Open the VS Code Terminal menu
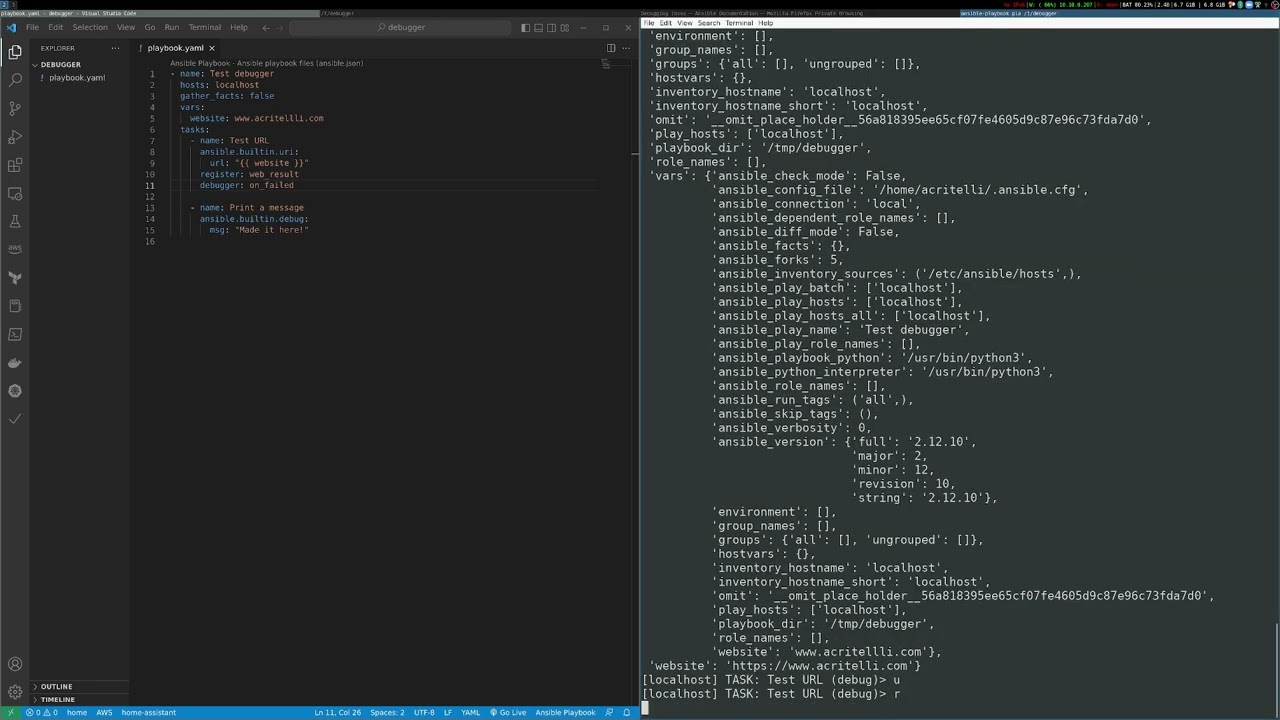The image size is (1280, 720). tap(204, 28)
